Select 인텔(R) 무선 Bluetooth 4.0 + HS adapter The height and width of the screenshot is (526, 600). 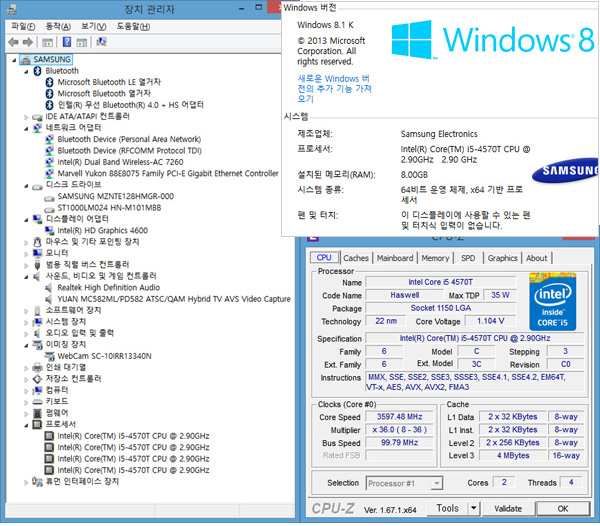[x=130, y=105]
